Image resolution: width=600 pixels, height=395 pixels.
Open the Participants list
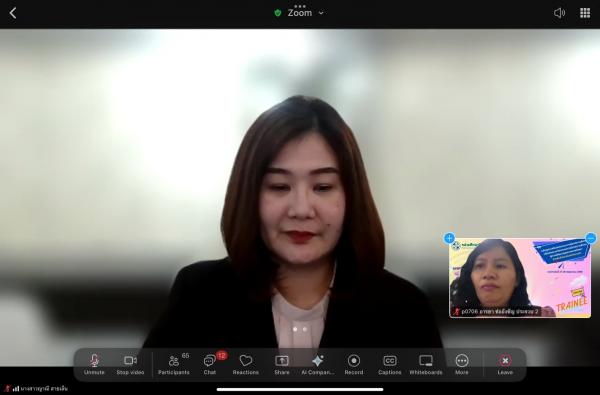[174, 364]
